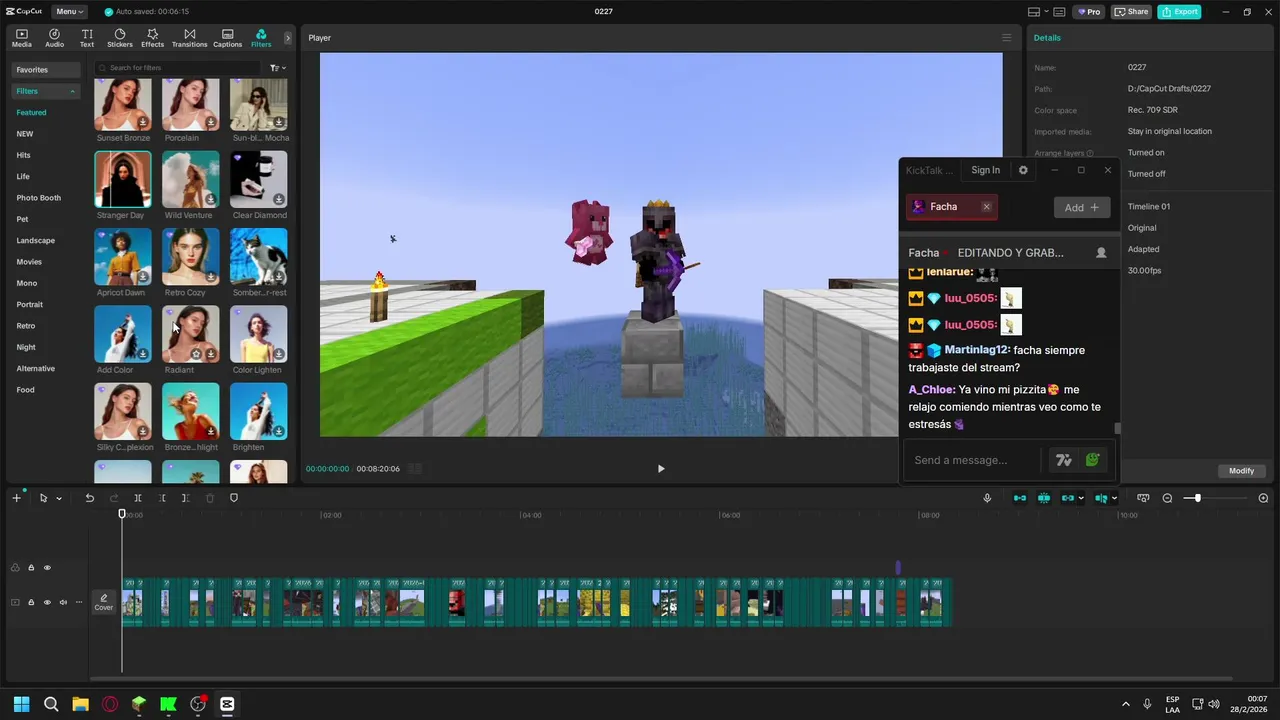Image resolution: width=1280 pixels, height=720 pixels.
Task: Trim the clip's right side at playhead
Action: coord(185,498)
